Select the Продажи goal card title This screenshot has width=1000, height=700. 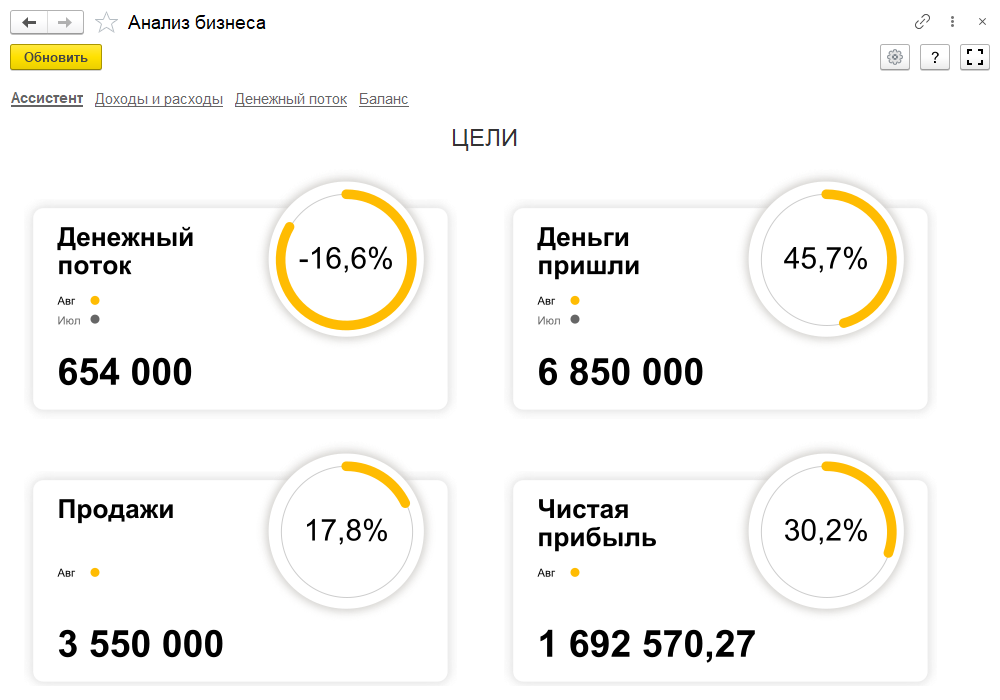coord(116,509)
